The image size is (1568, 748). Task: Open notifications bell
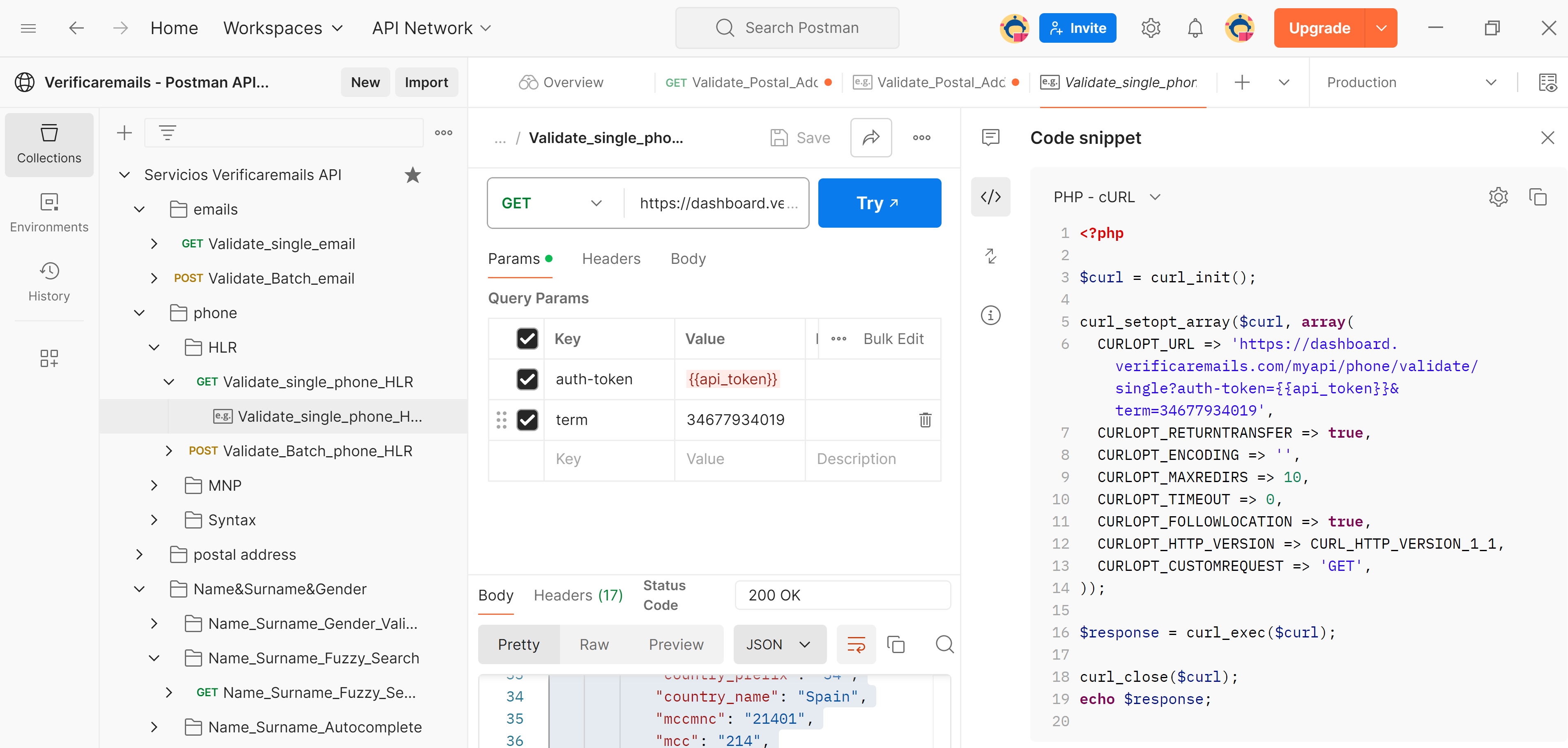1195,28
